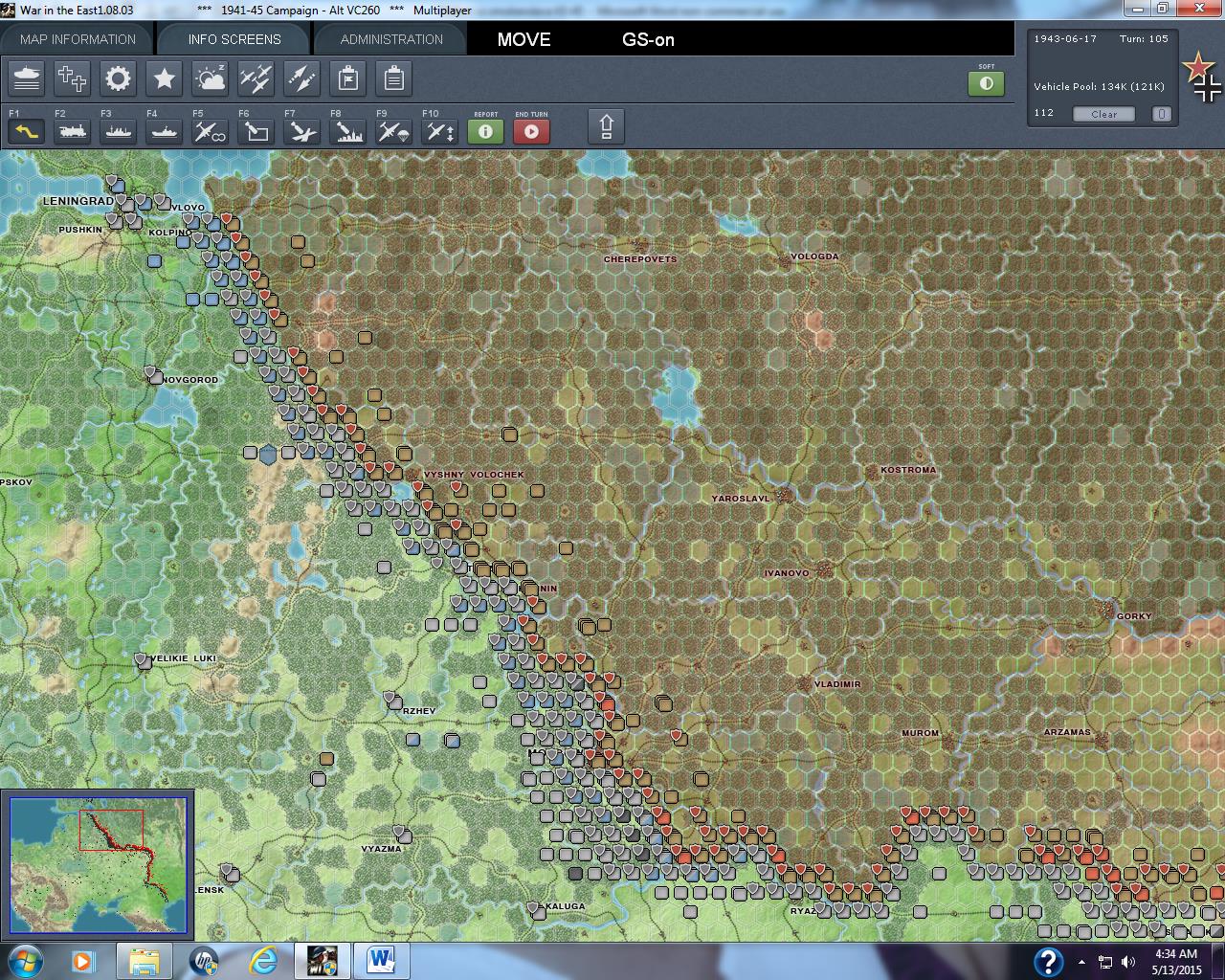Open the weather sun-cloud icon
Viewport: 1225px width, 980px height.
(210, 78)
